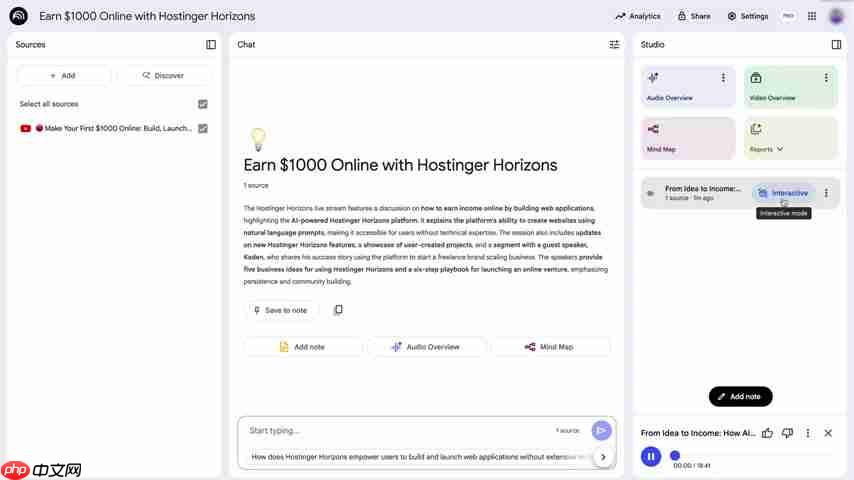
Task: Show next suggested question arrow
Action: click(x=603, y=457)
